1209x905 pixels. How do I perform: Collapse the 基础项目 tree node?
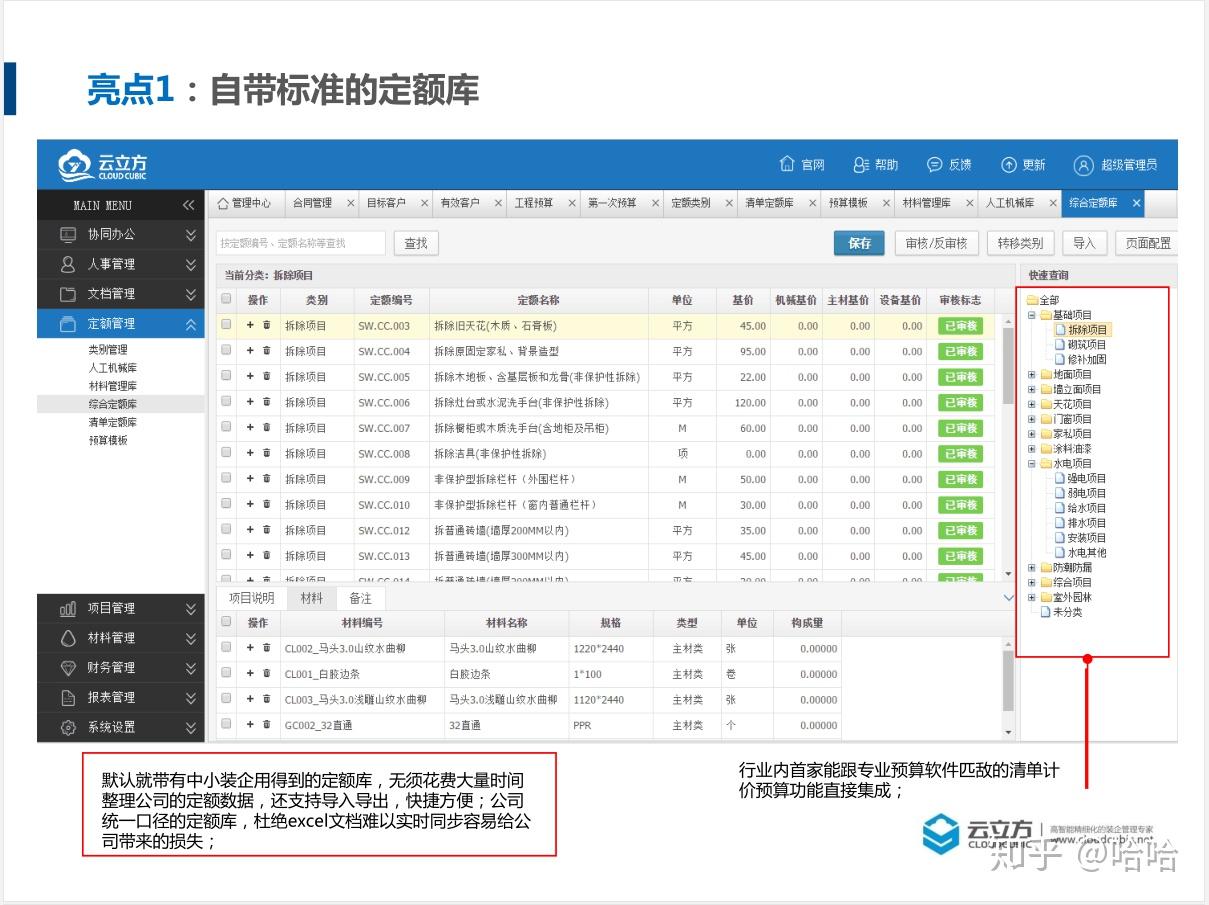tap(1032, 315)
